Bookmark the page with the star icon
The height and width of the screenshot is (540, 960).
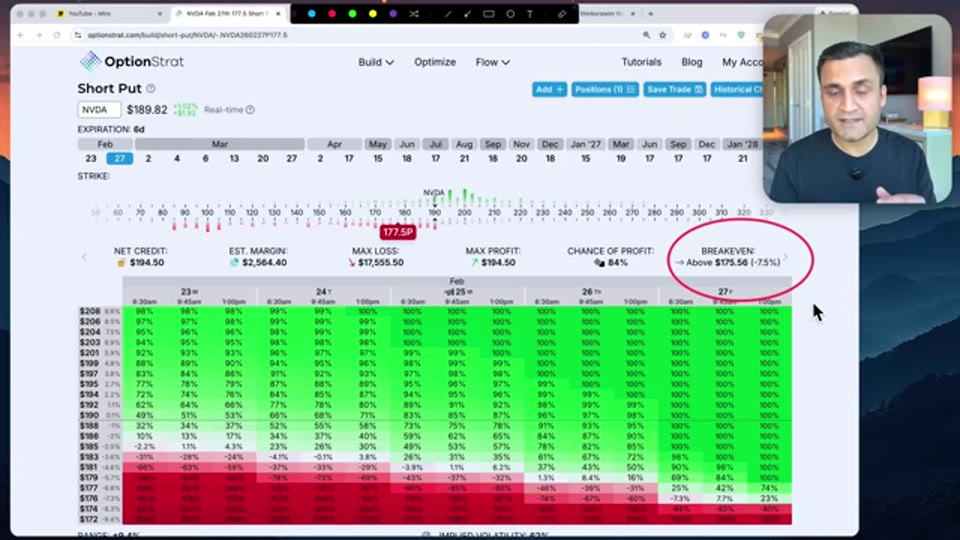662,35
